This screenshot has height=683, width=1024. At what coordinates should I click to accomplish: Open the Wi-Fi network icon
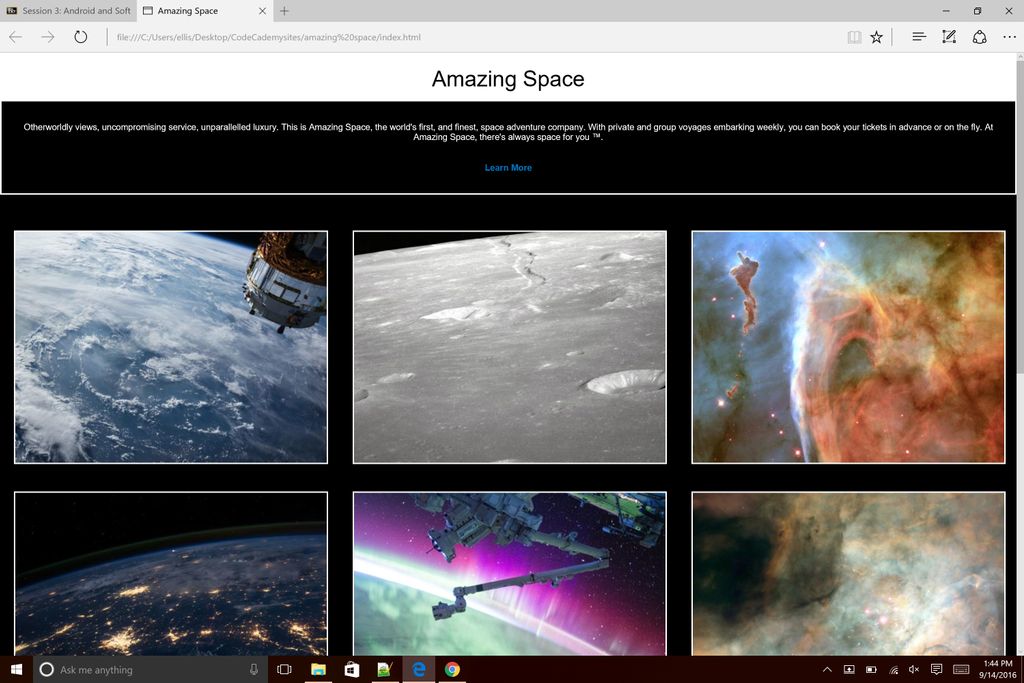click(893, 669)
